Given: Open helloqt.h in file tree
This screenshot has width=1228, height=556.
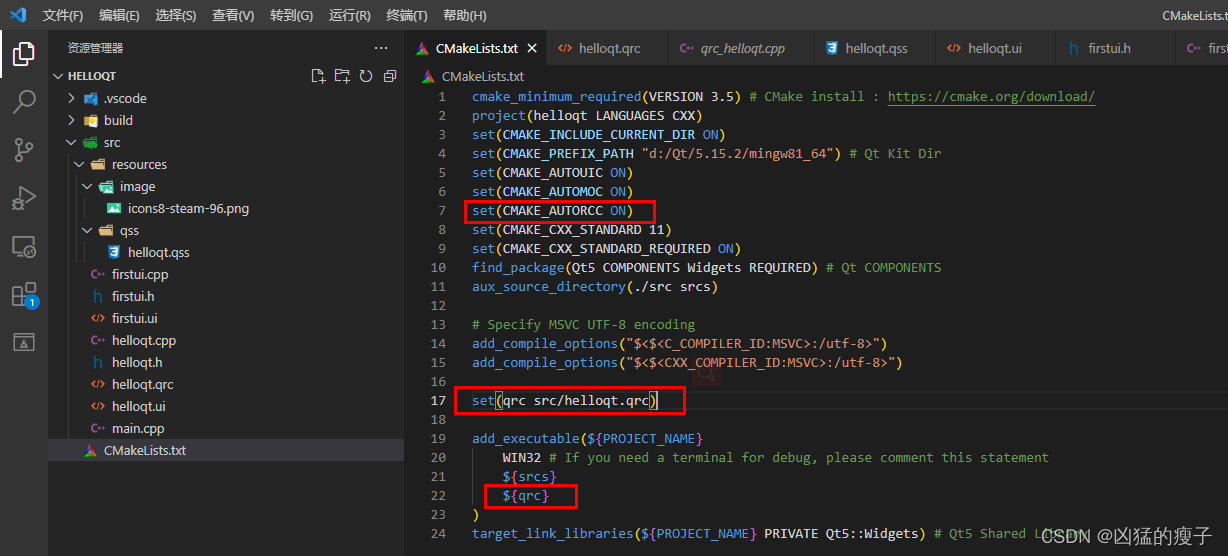Looking at the screenshot, I should click(137, 362).
